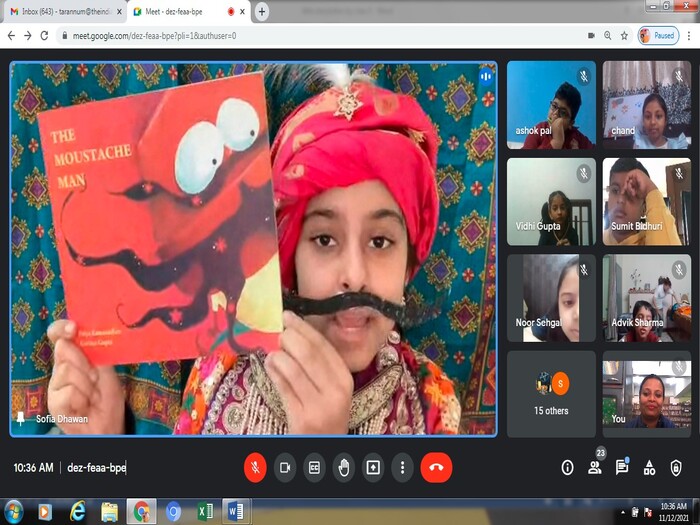
Task: Open Word from the taskbar
Action: click(236, 512)
